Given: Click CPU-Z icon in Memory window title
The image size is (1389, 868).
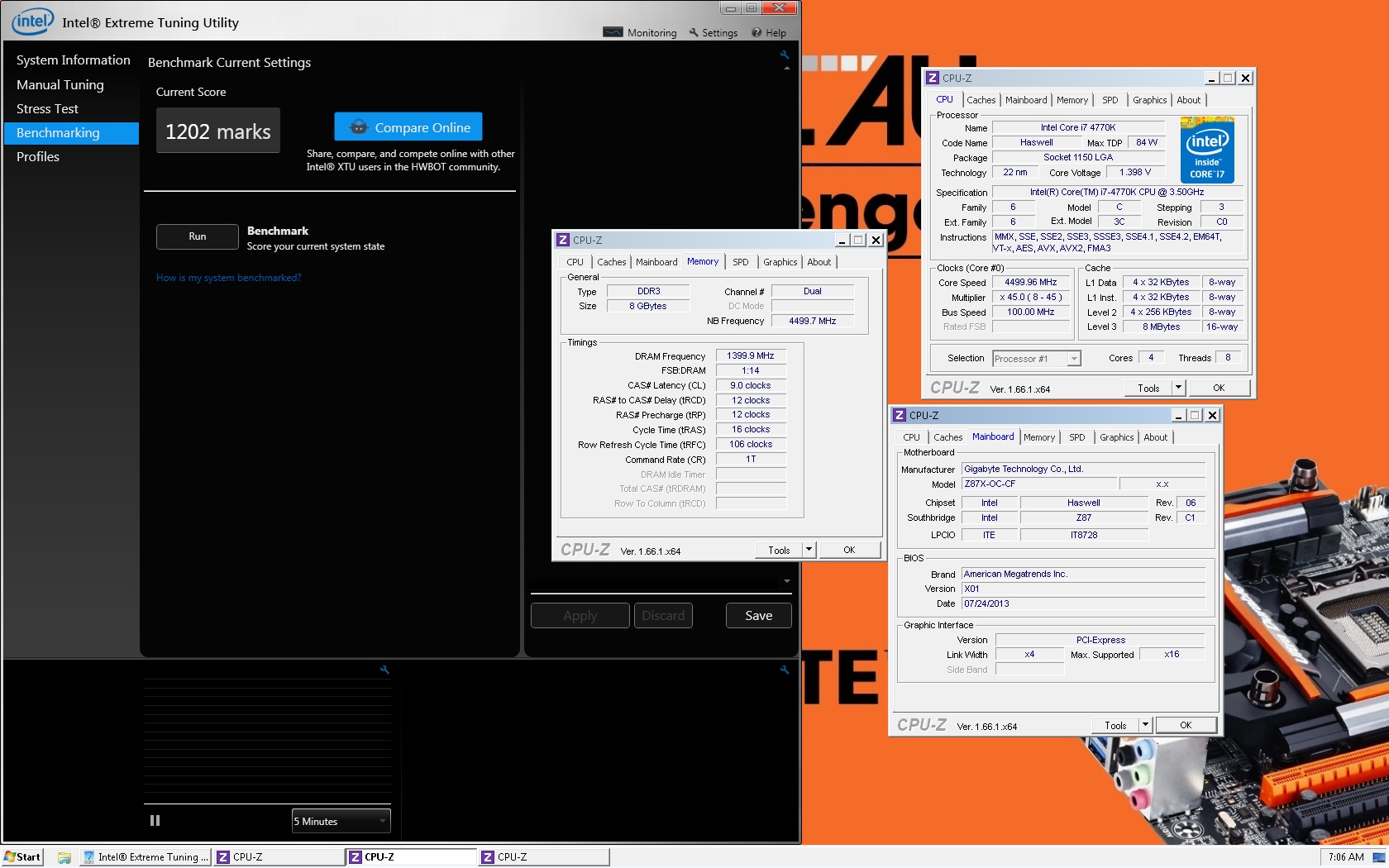Looking at the screenshot, I should tap(563, 240).
